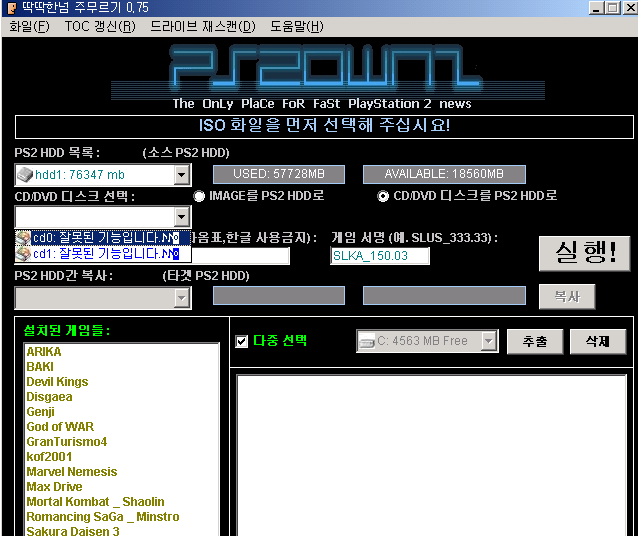Toggle the 다중 선택 checkbox
Viewport: 638px width, 536px height.
(242, 341)
